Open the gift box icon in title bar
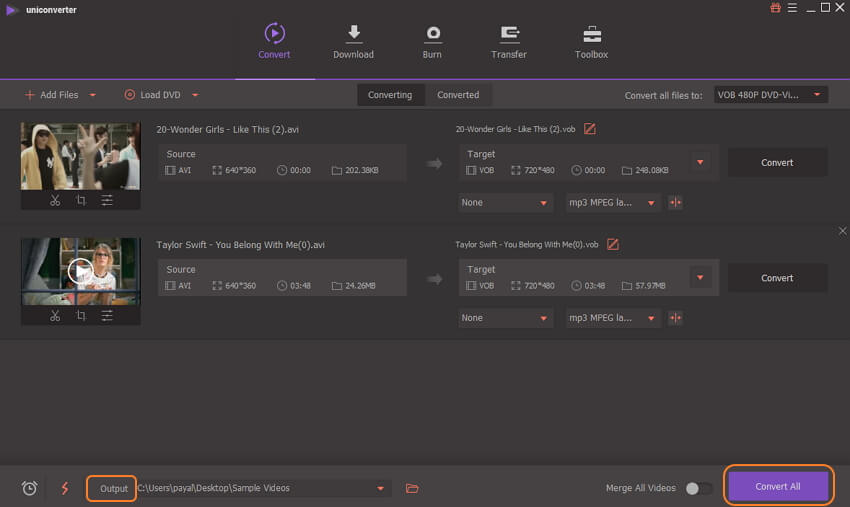 [x=776, y=8]
